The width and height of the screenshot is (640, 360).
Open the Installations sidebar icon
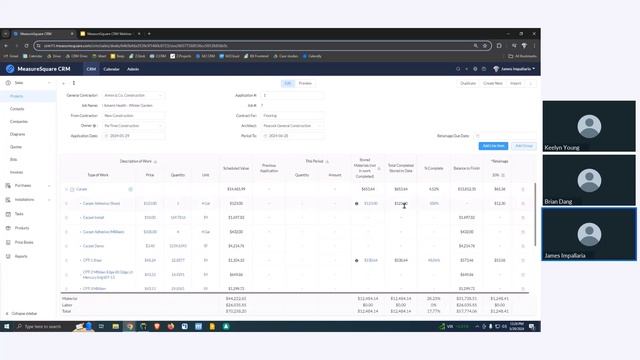(x=8, y=200)
